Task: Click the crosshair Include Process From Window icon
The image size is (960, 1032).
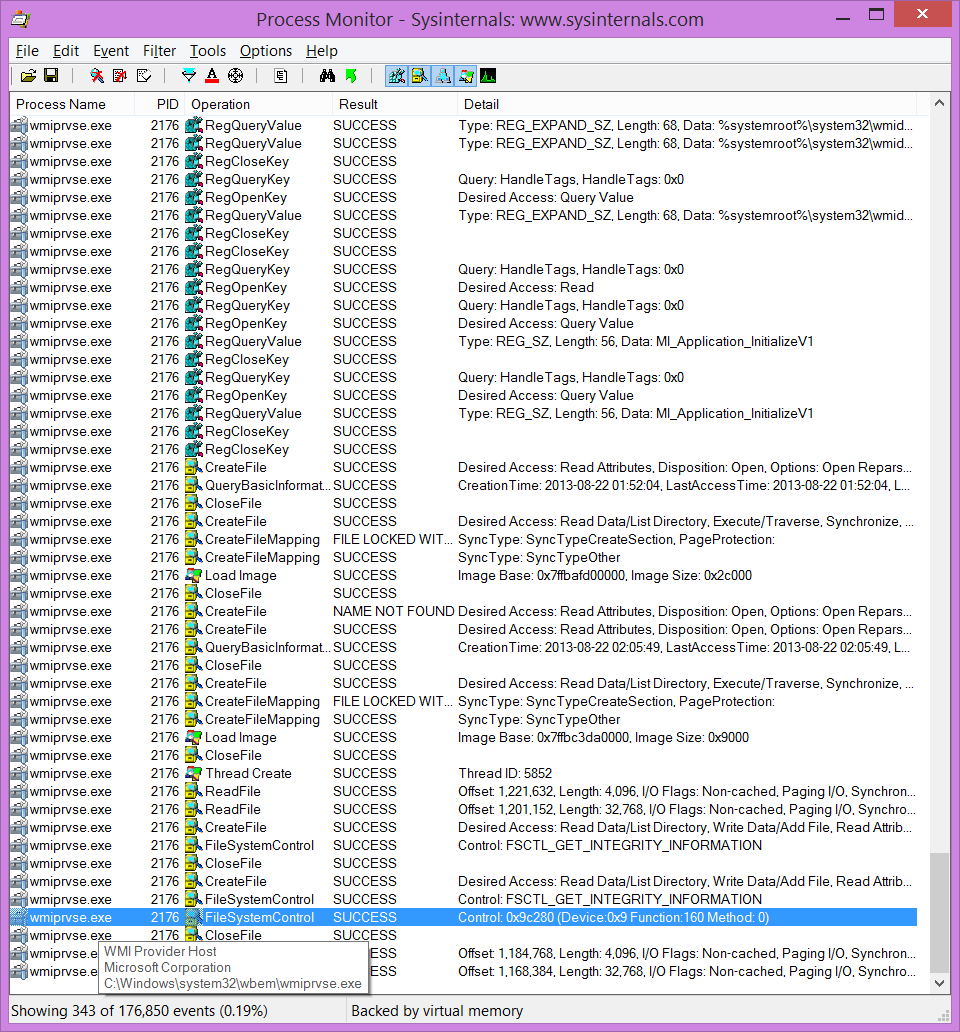Action: pos(236,76)
